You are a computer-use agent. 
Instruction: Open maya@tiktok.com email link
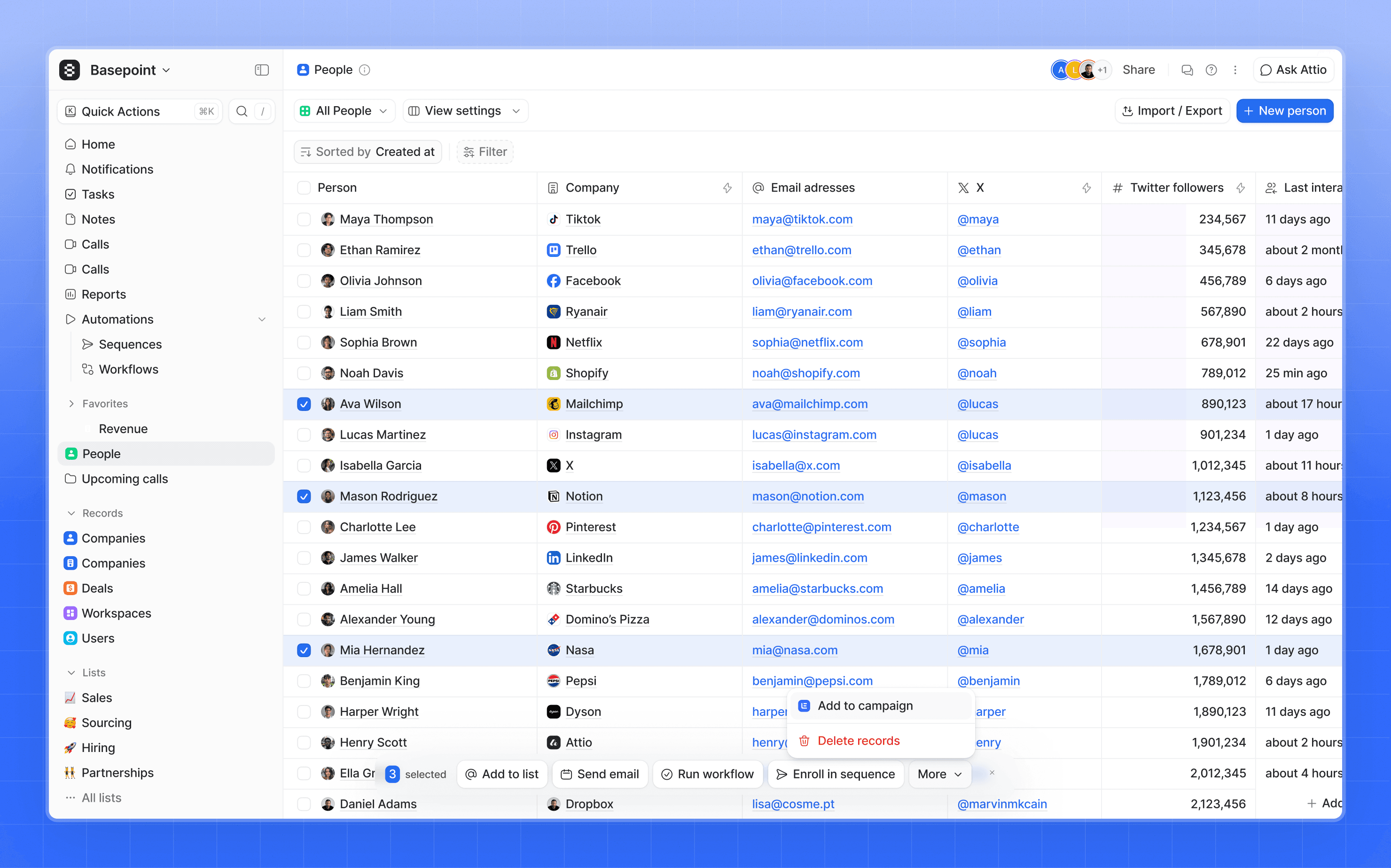802,219
